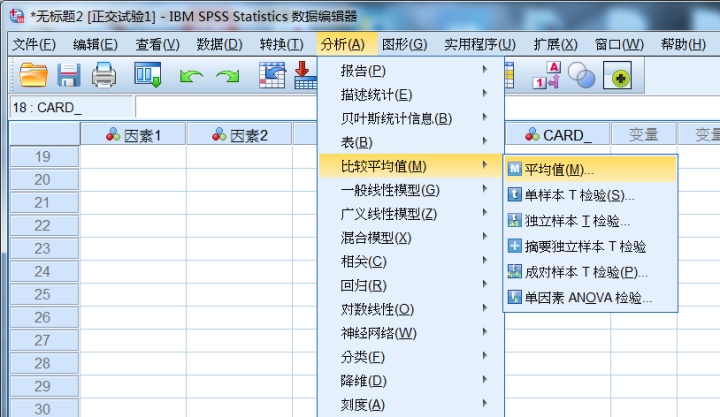Screen dimensions: 720x417
Task: Choose 成对样本 T 检验(P)...
Action: [x=591, y=271]
